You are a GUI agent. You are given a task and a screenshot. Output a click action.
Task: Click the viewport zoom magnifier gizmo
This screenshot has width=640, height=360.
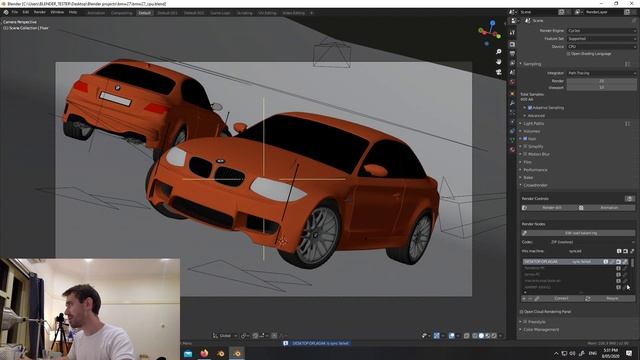[498, 52]
